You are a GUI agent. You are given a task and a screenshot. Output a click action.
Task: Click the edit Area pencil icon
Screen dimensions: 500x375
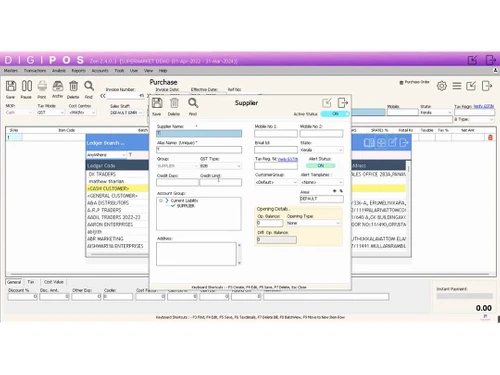(x=341, y=191)
